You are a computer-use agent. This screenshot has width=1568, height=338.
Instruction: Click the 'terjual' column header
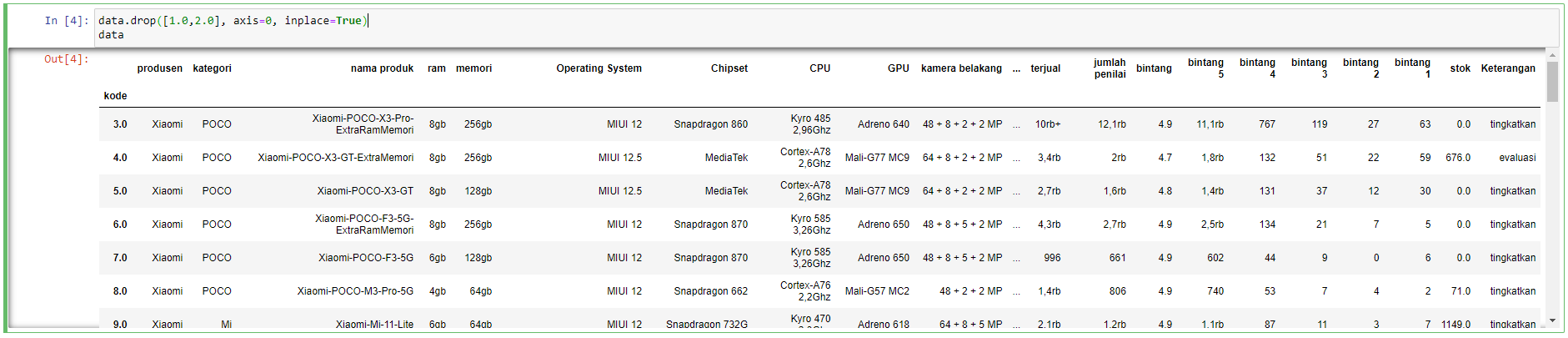pyautogui.click(x=1045, y=68)
